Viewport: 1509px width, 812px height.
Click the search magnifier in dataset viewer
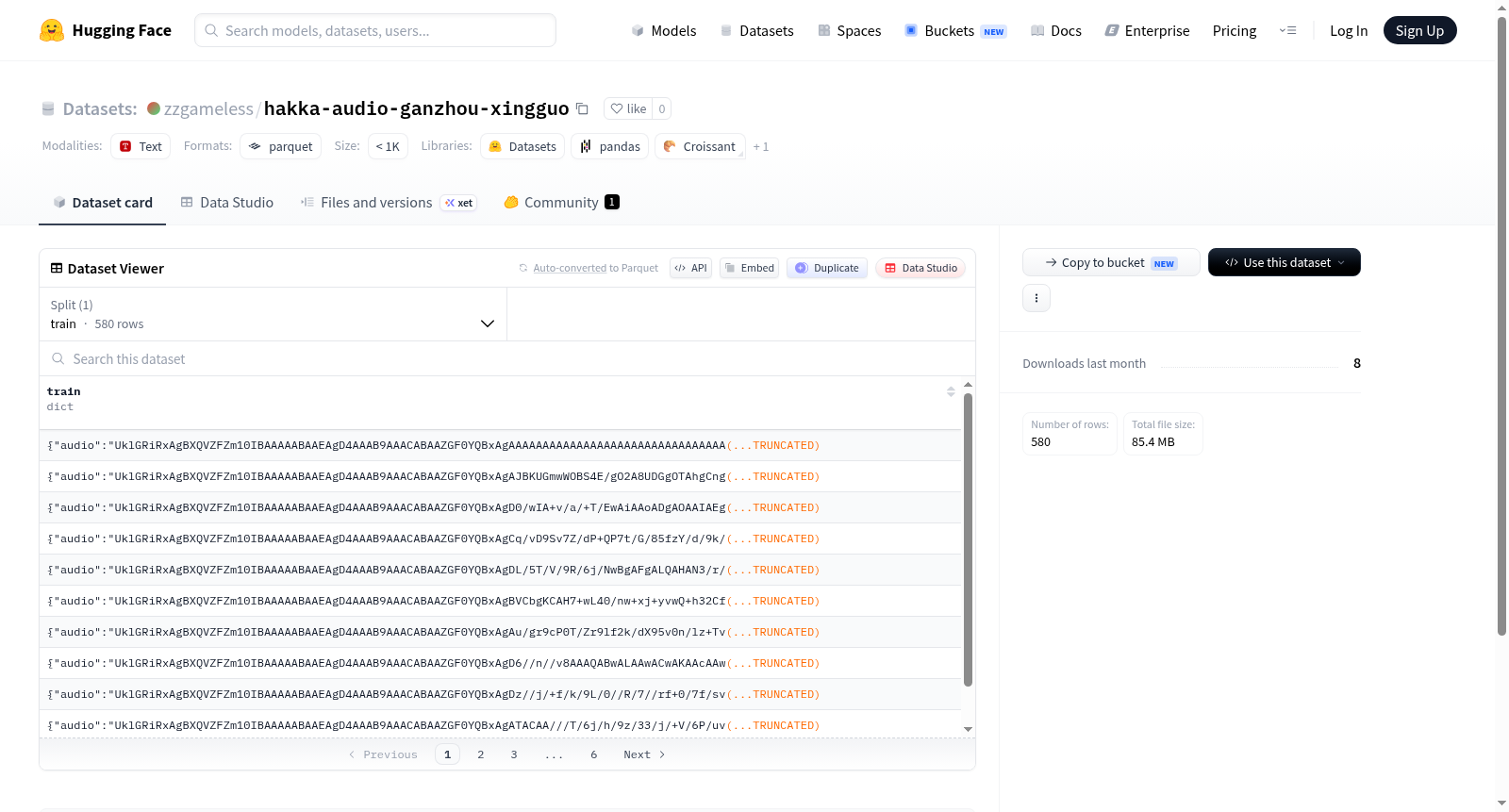pos(58,358)
